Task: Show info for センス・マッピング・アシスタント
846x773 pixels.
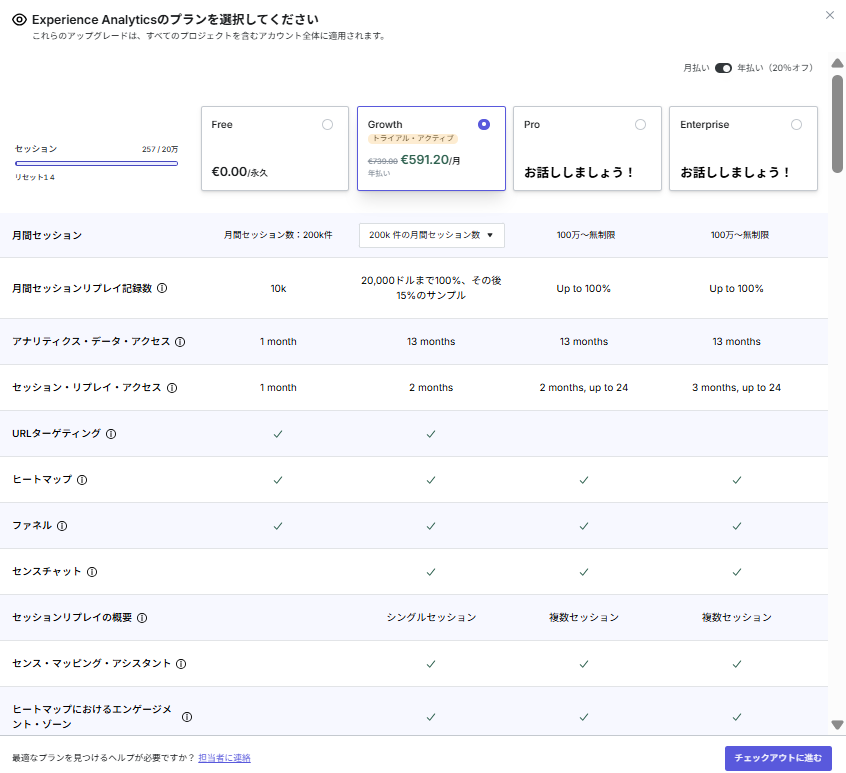Action: 181,663
